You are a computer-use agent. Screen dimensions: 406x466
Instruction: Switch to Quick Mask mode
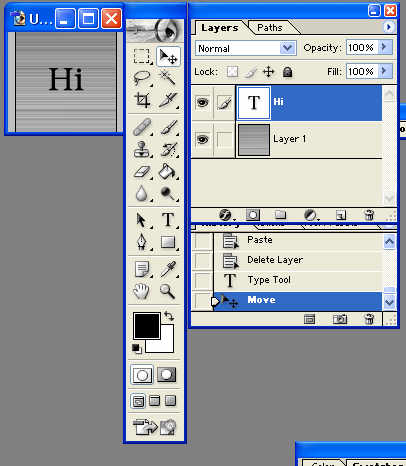(167, 375)
